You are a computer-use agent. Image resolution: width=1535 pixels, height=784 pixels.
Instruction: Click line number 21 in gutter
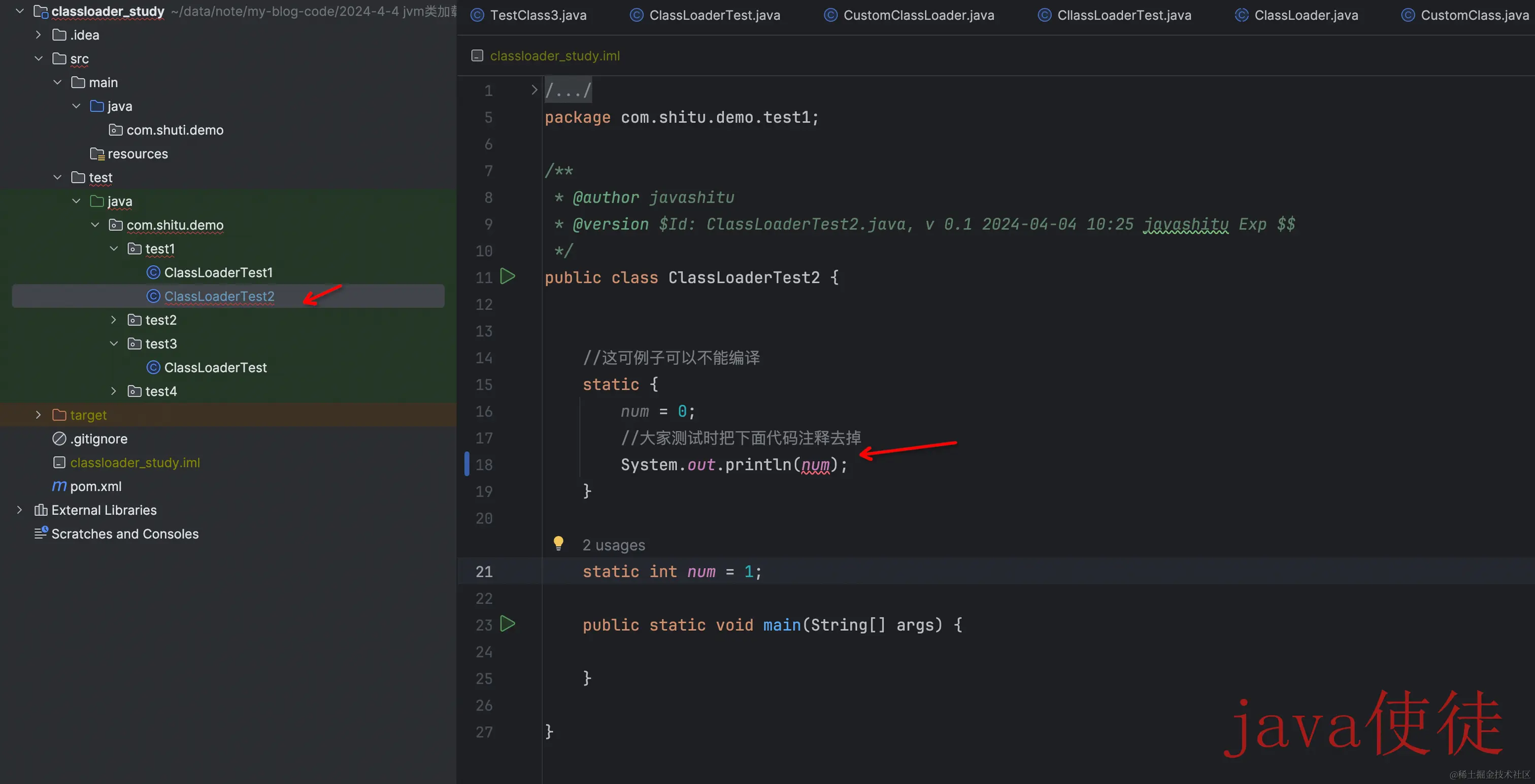483,571
